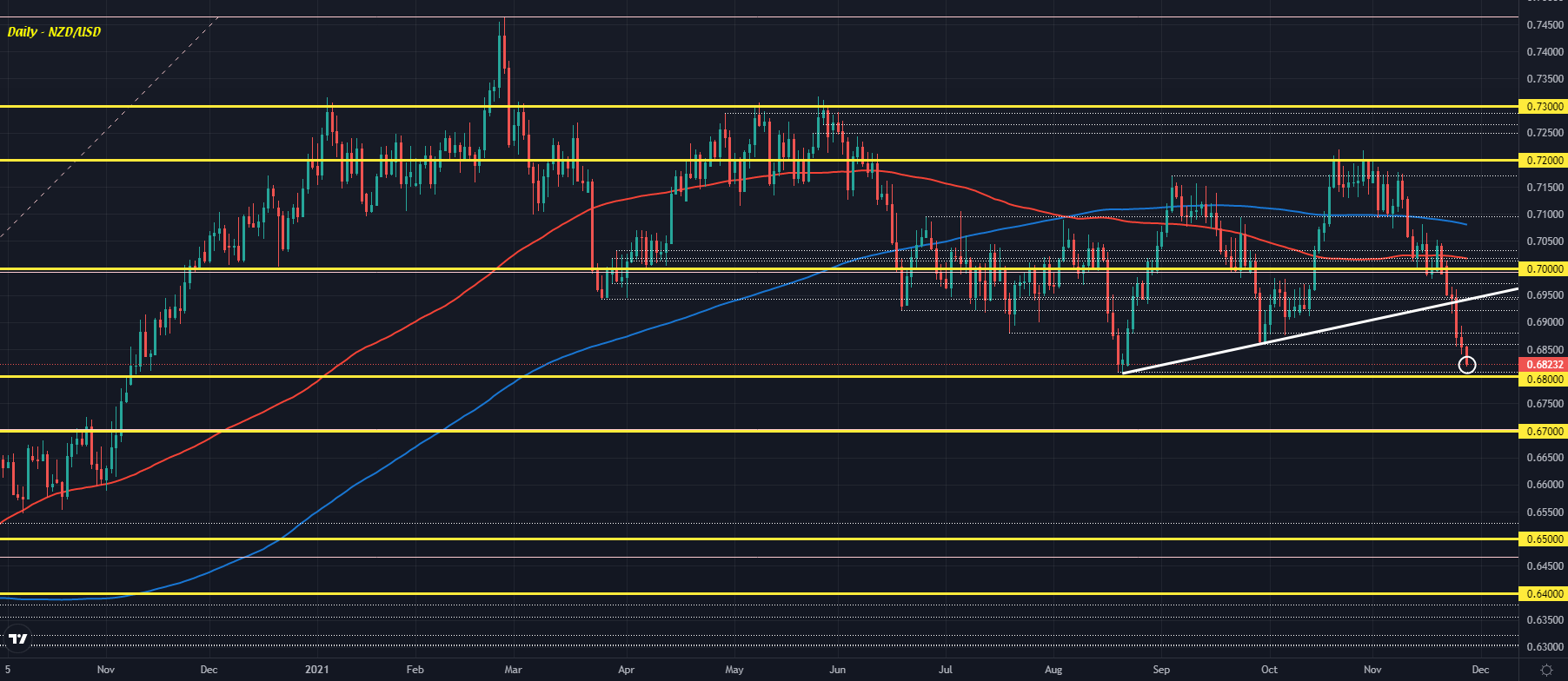The height and width of the screenshot is (681, 1568).
Task: Click the Jul label on the time axis
Action: pyautogui.click(x=946, y=670)
